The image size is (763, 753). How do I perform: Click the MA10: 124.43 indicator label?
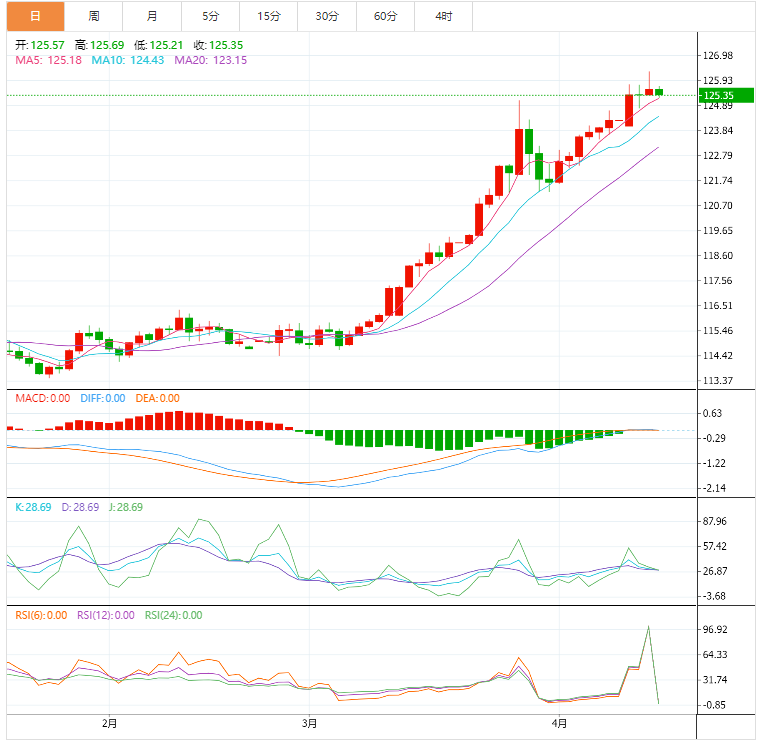[128, 61]
